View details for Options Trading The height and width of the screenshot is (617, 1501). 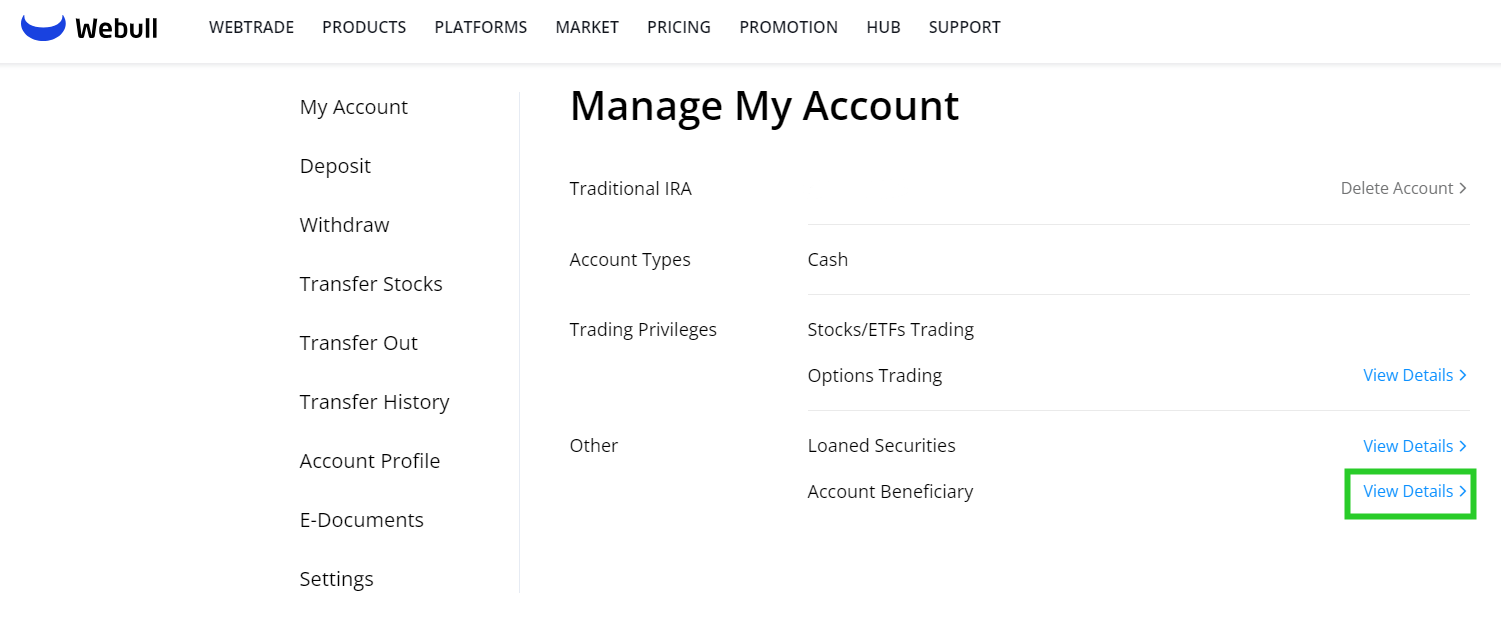[x=1408, y=375]
